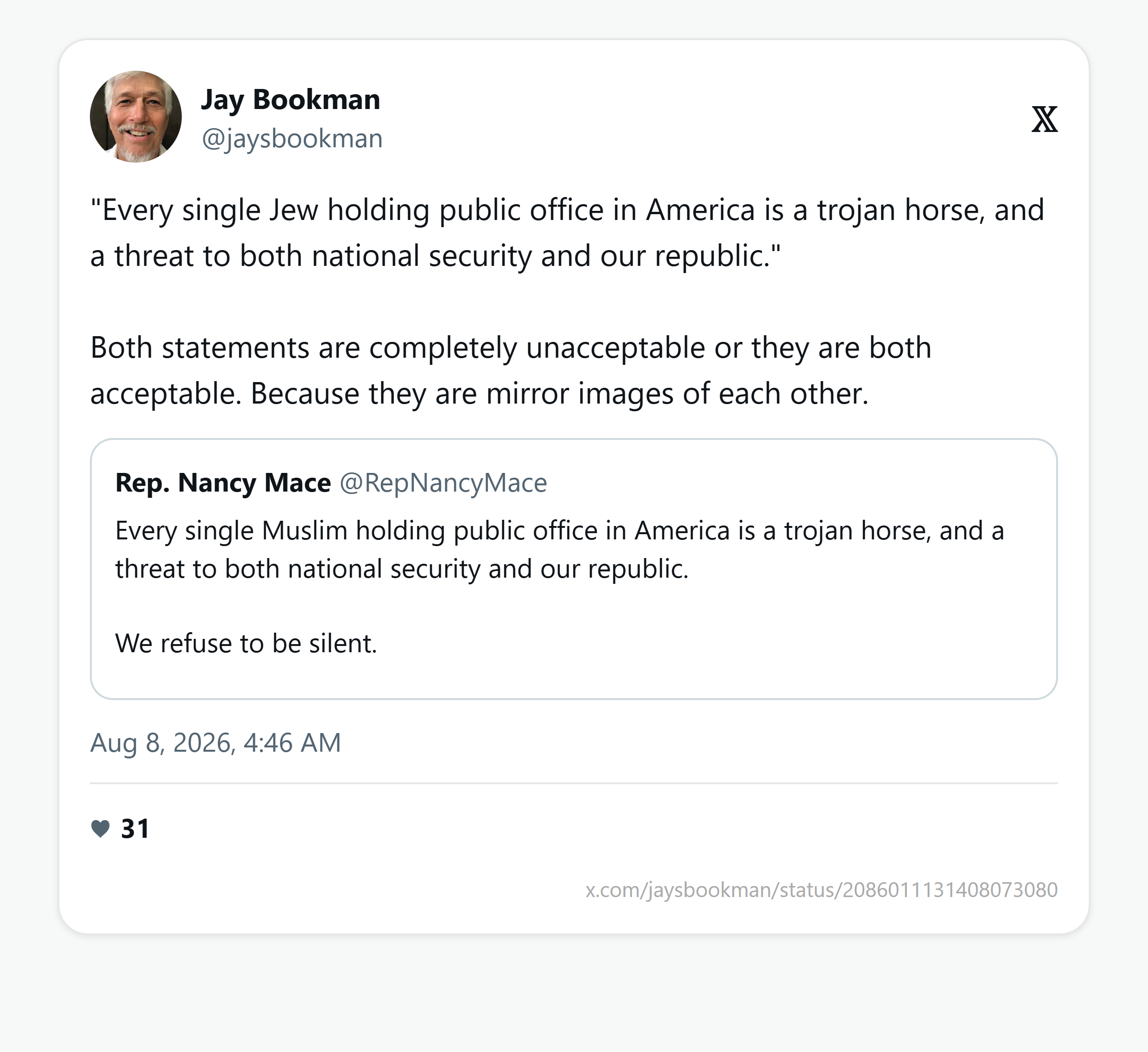Image resolution: width=1148 pixels, height=1052 pixels.
Task: View the 31 likes count
Action: tap(135, 828)
